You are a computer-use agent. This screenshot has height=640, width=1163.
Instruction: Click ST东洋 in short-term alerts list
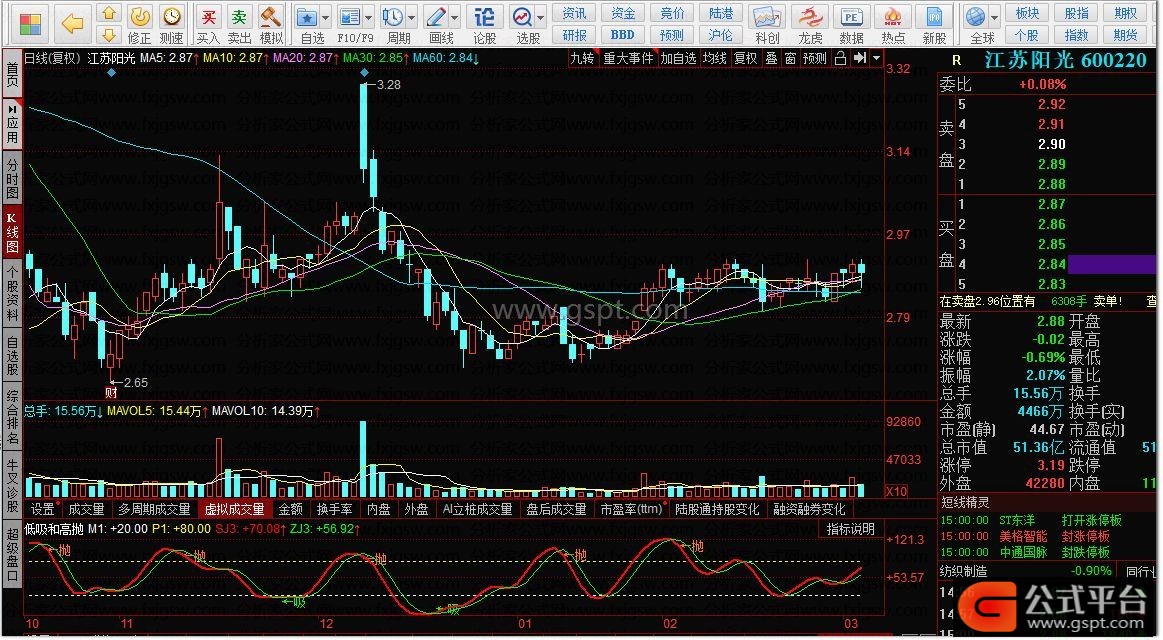coord(1017,521)
